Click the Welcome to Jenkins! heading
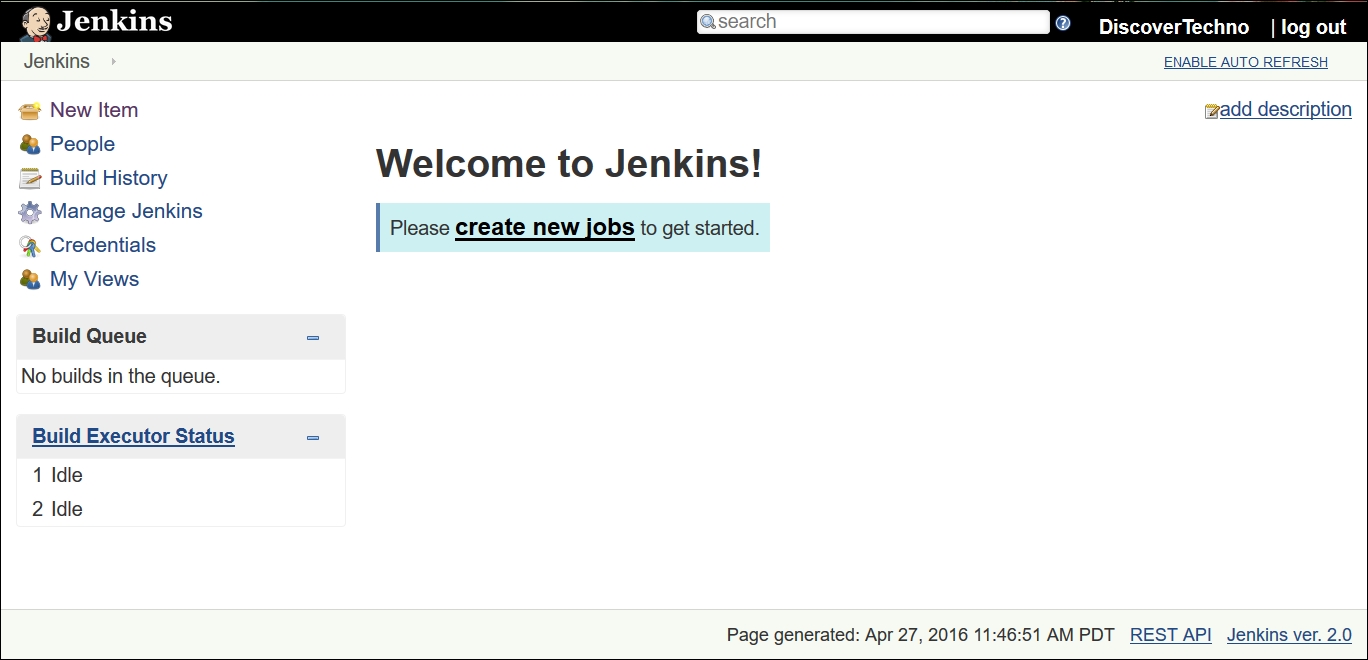Screen dimensions: 1368x660 [569, 163]
